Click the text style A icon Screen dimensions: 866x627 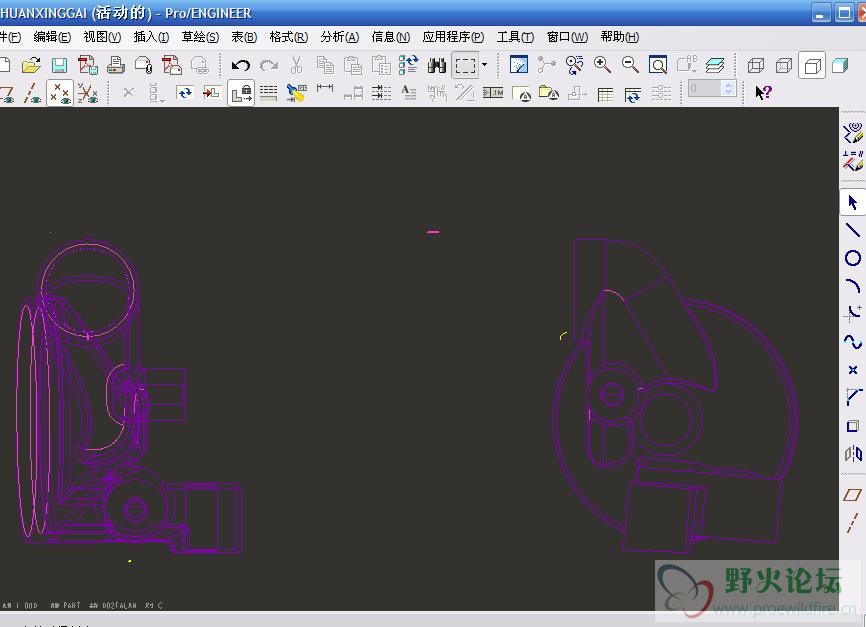408,92
